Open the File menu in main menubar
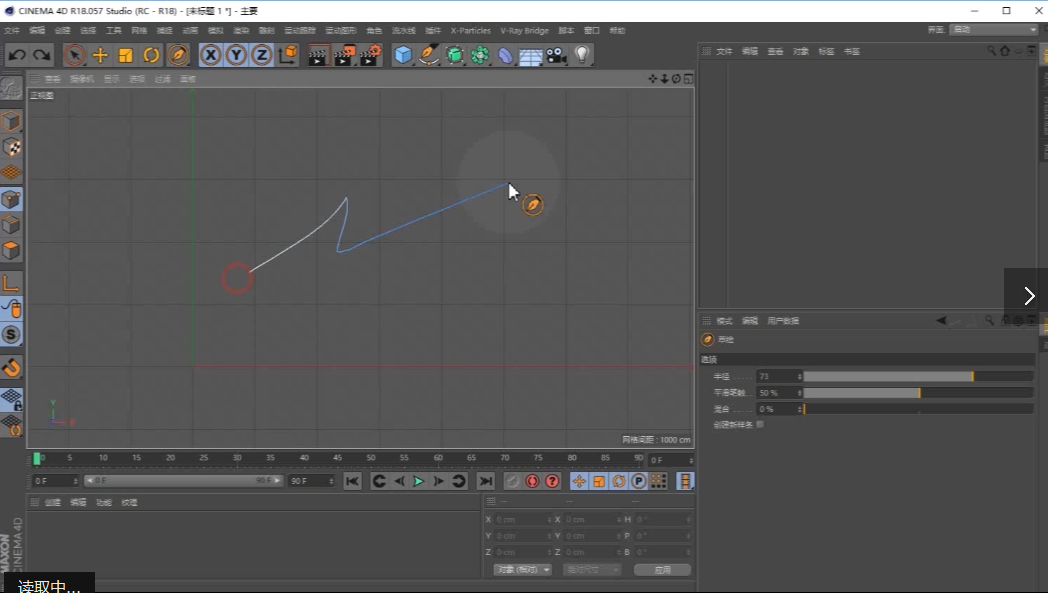The image size is (1048, 593). click(x=12, y=31)
